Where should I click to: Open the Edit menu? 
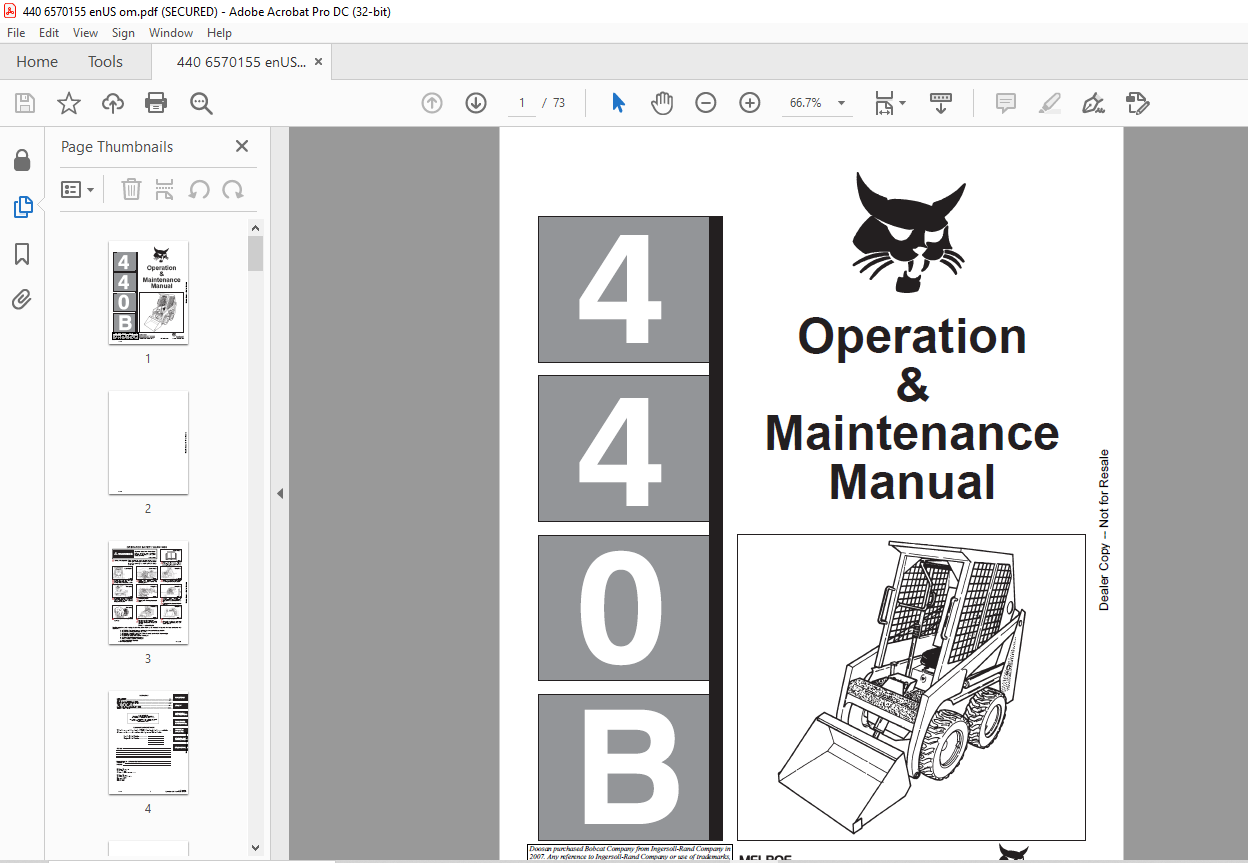[x=49, y=33]
